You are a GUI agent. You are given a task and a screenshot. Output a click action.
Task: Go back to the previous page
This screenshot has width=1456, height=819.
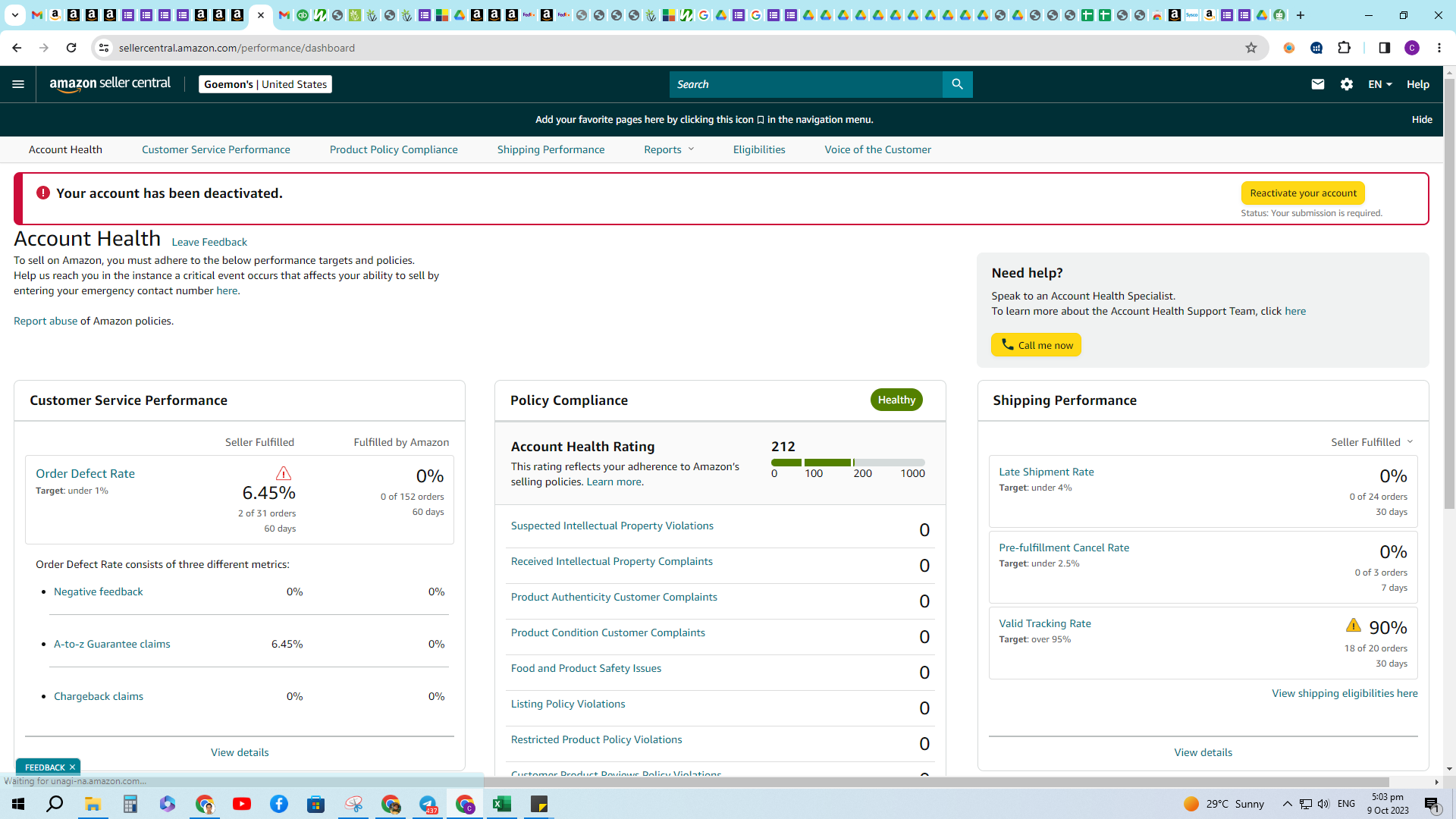click(17, 48)
